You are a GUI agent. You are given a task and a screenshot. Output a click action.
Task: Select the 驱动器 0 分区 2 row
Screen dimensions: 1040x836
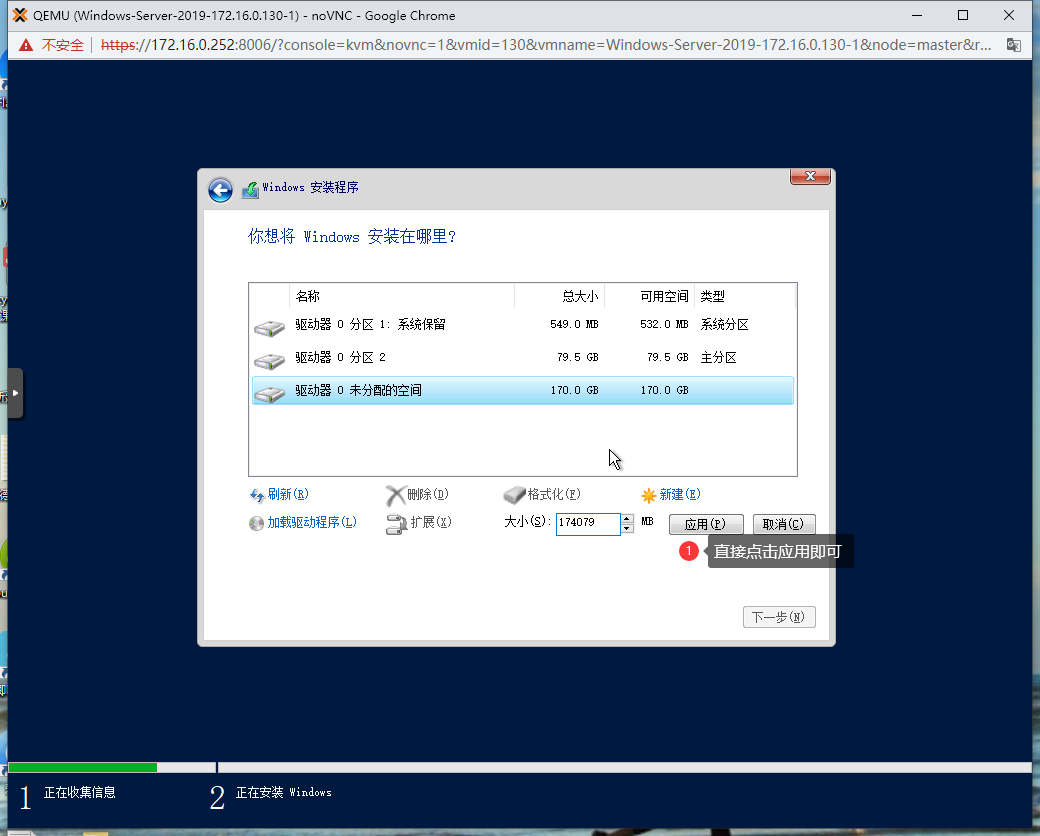[523, 358]
